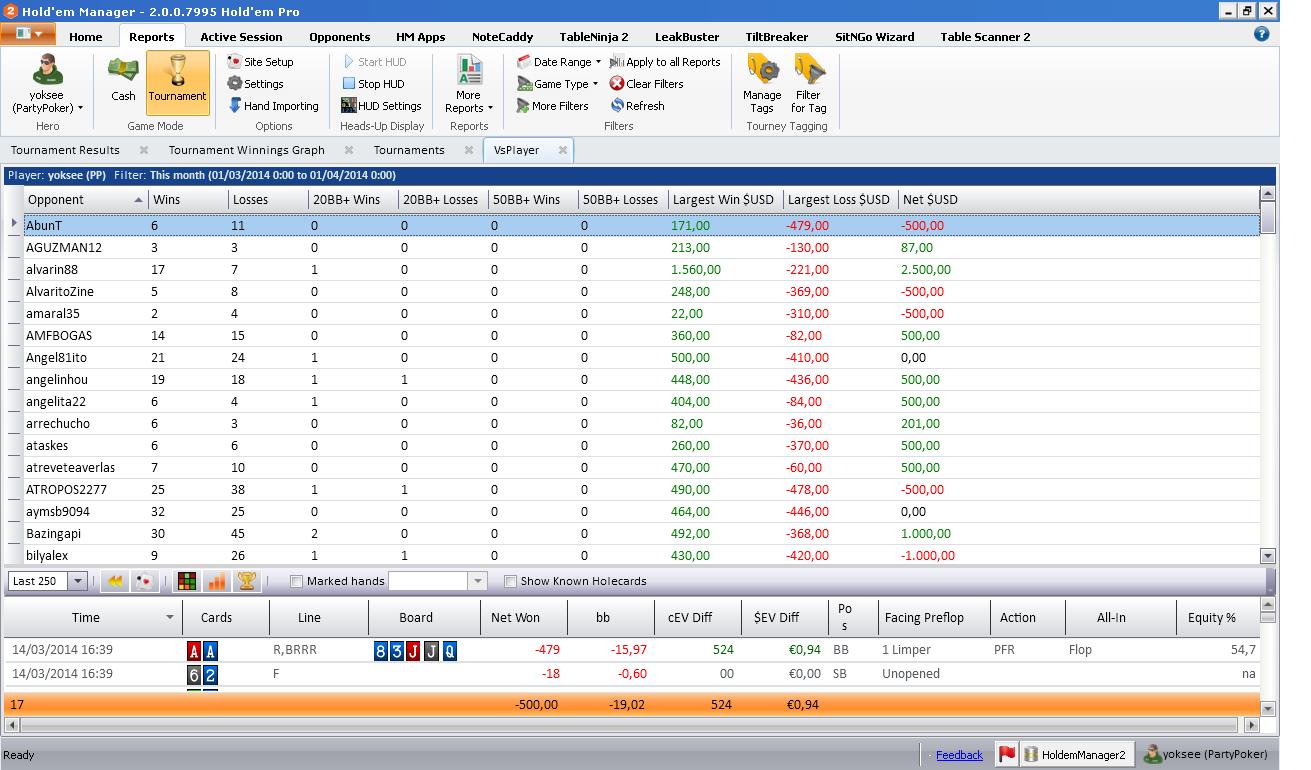The image size is (1311, 770).
Task: Sort by the Opponent column header
Action: tap(84, 200)
